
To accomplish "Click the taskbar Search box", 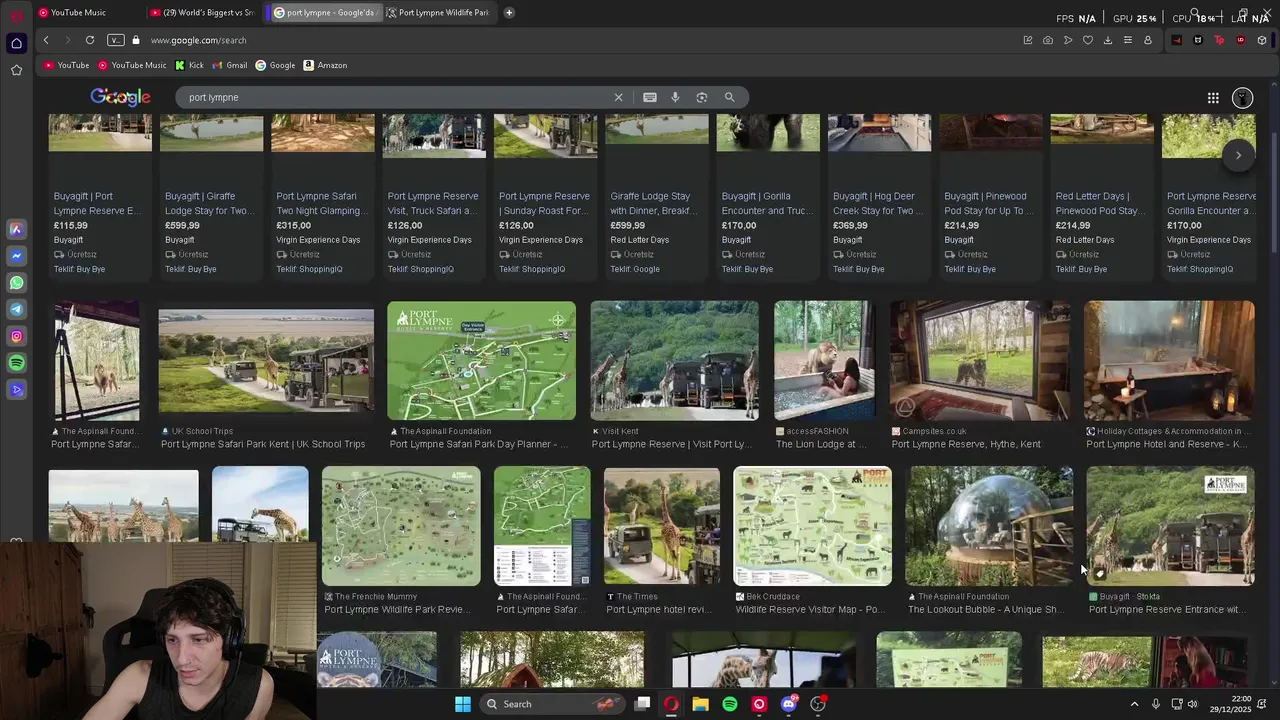I will [x=551, y=704].
